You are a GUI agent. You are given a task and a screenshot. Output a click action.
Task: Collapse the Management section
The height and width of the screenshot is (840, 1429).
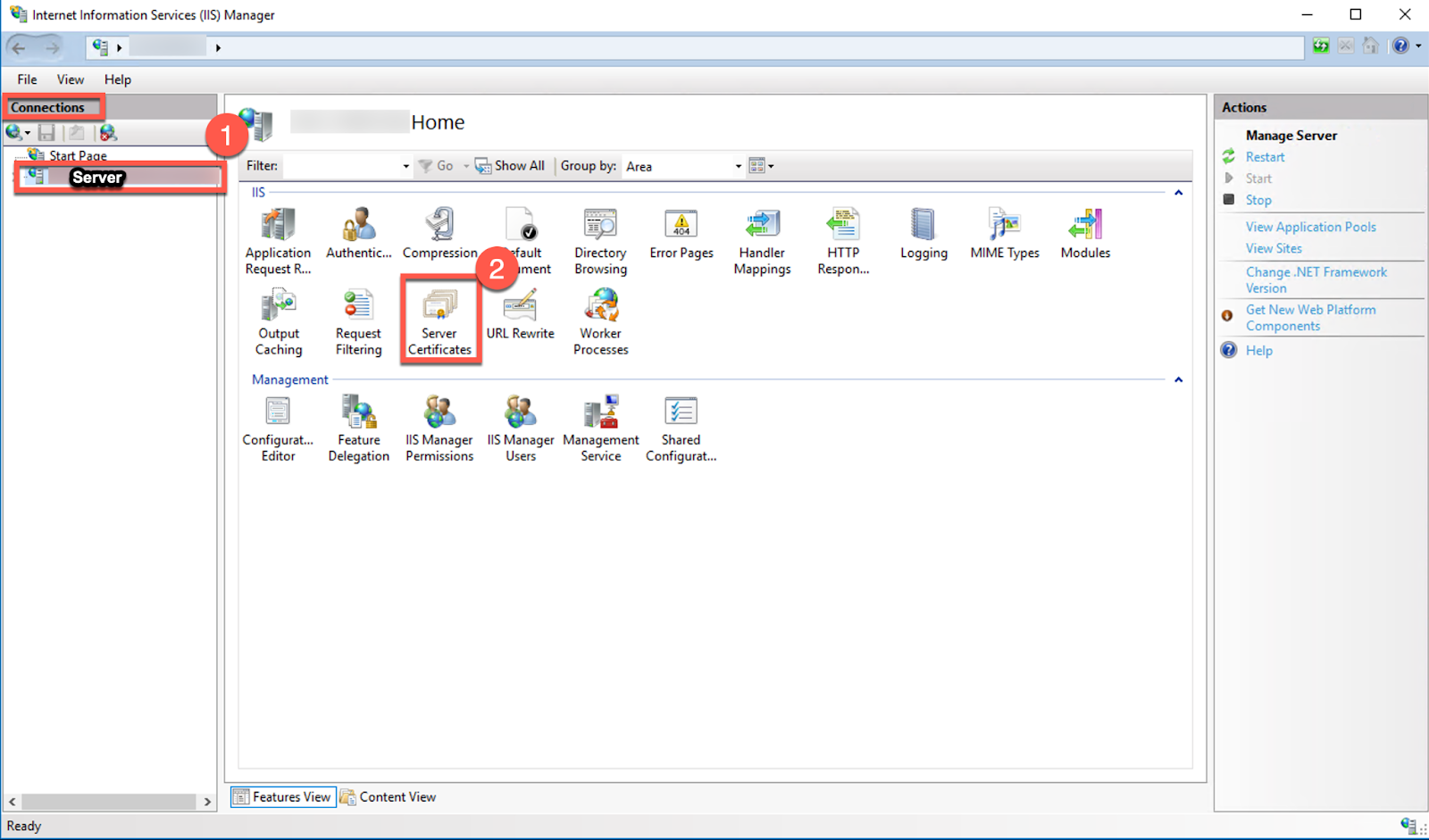(1178, 380)
